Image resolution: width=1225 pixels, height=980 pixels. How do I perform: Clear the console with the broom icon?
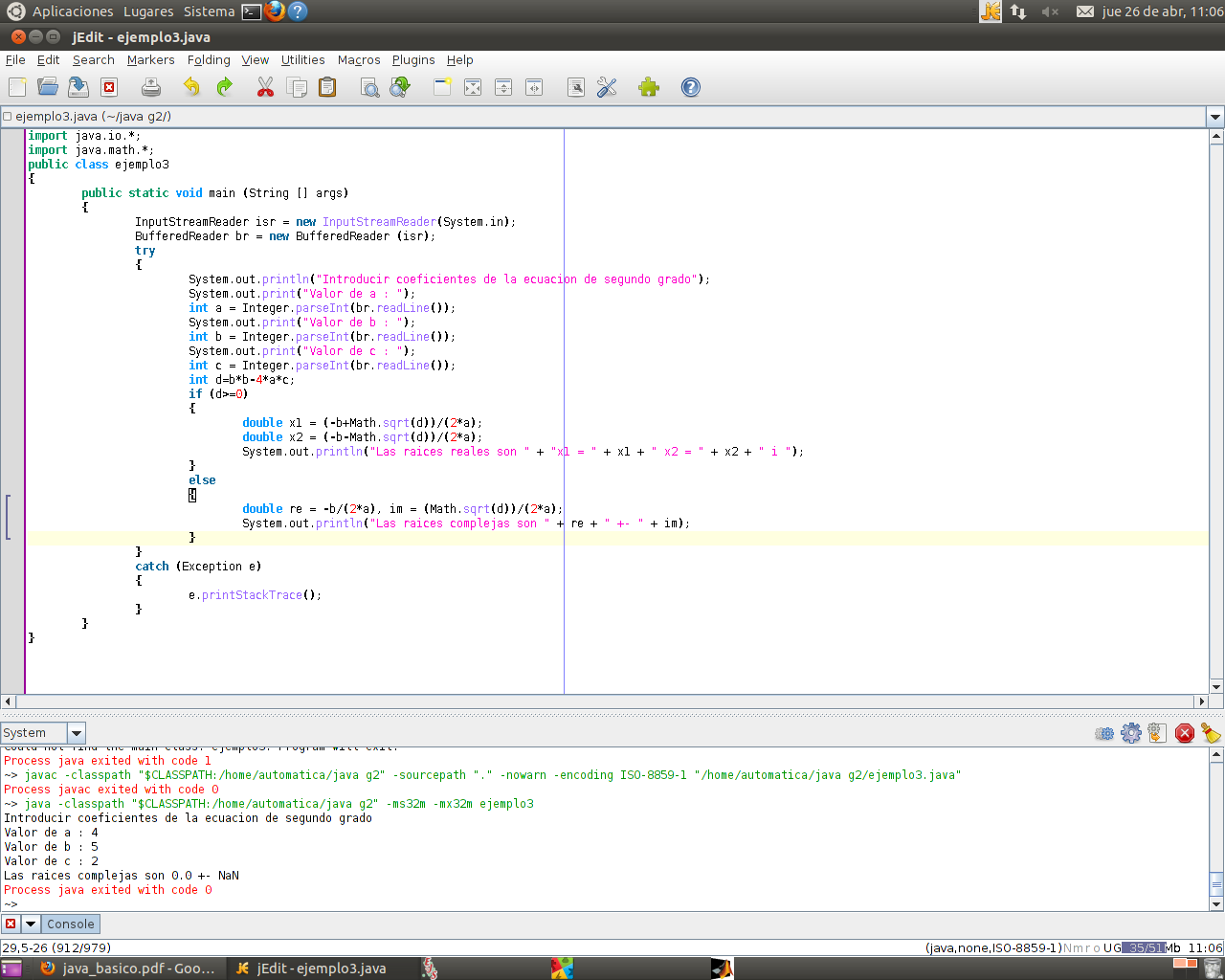[x=1211, y=732]
